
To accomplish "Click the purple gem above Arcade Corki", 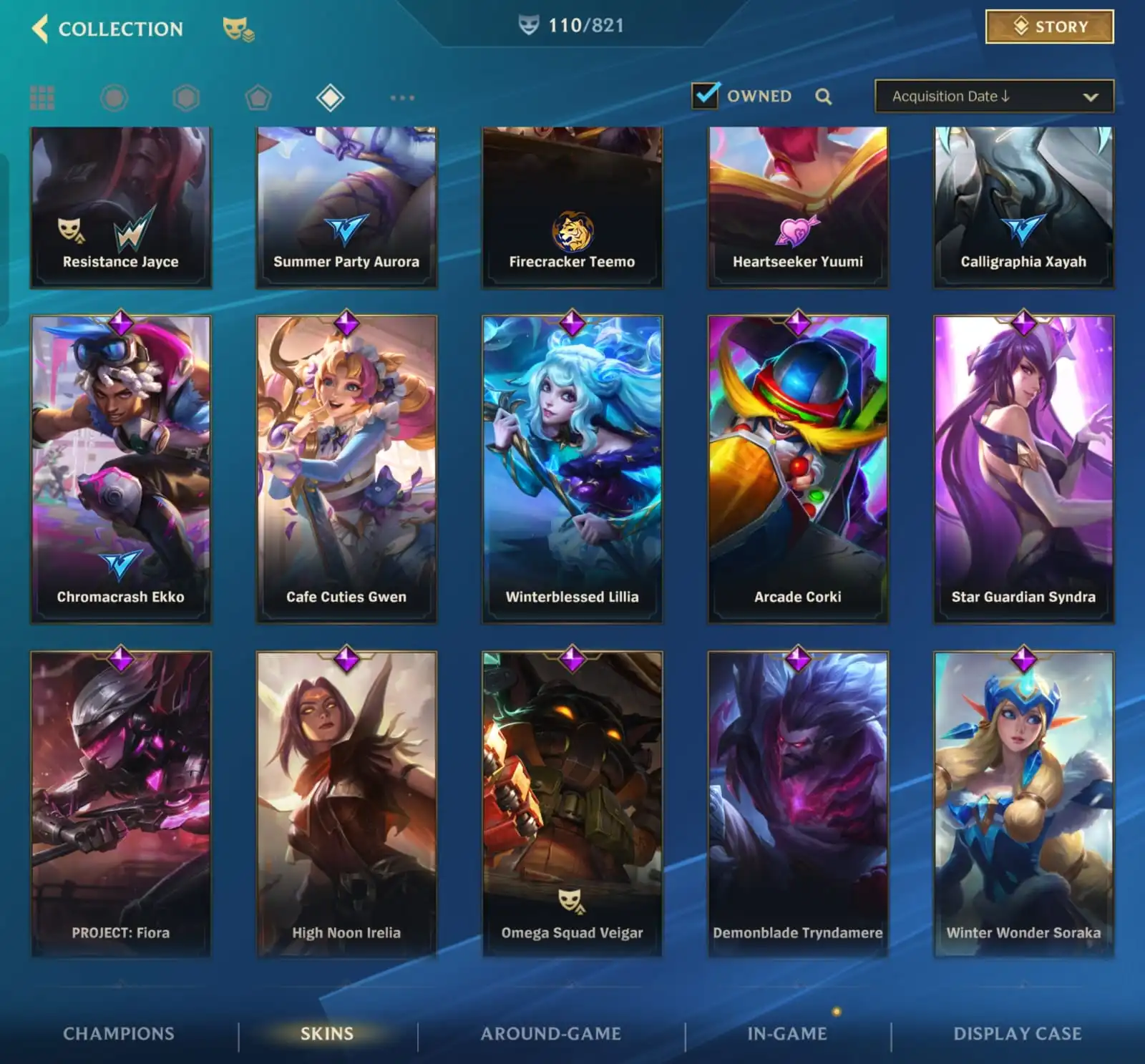I will pyautogui.click(x=798, y=323).
